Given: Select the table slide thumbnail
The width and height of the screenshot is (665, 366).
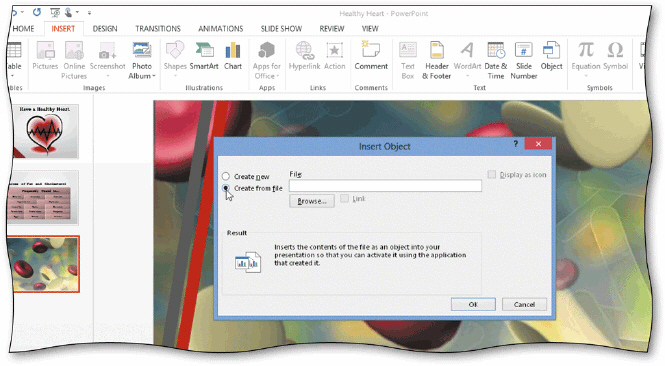Looking at the screenshot, I should pyautogui.click(x=43, y=197).
